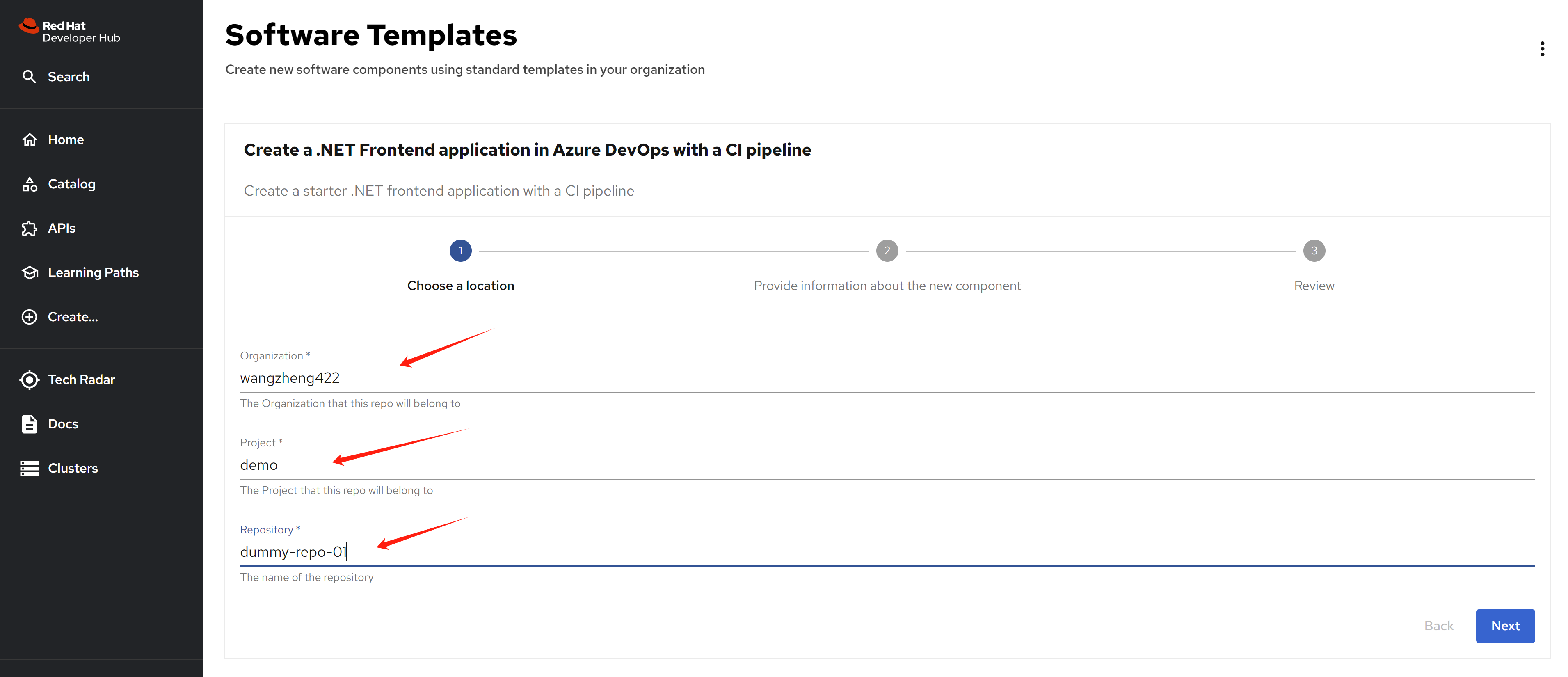
Task: Click the Back button
Action: (x=1438, y=626)
